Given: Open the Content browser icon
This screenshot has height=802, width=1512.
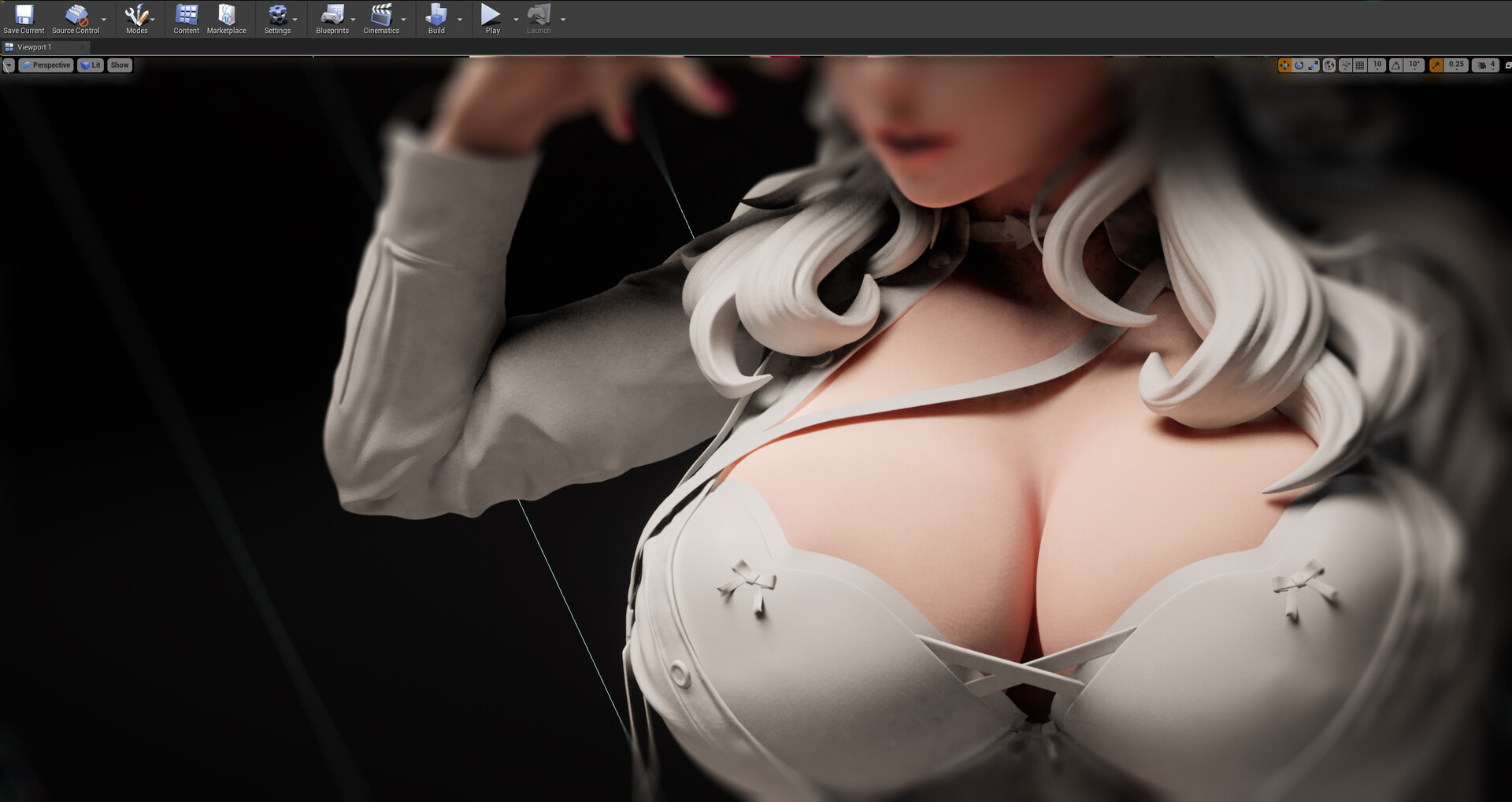Looking at the screenshot, I should tap(187, 15).
